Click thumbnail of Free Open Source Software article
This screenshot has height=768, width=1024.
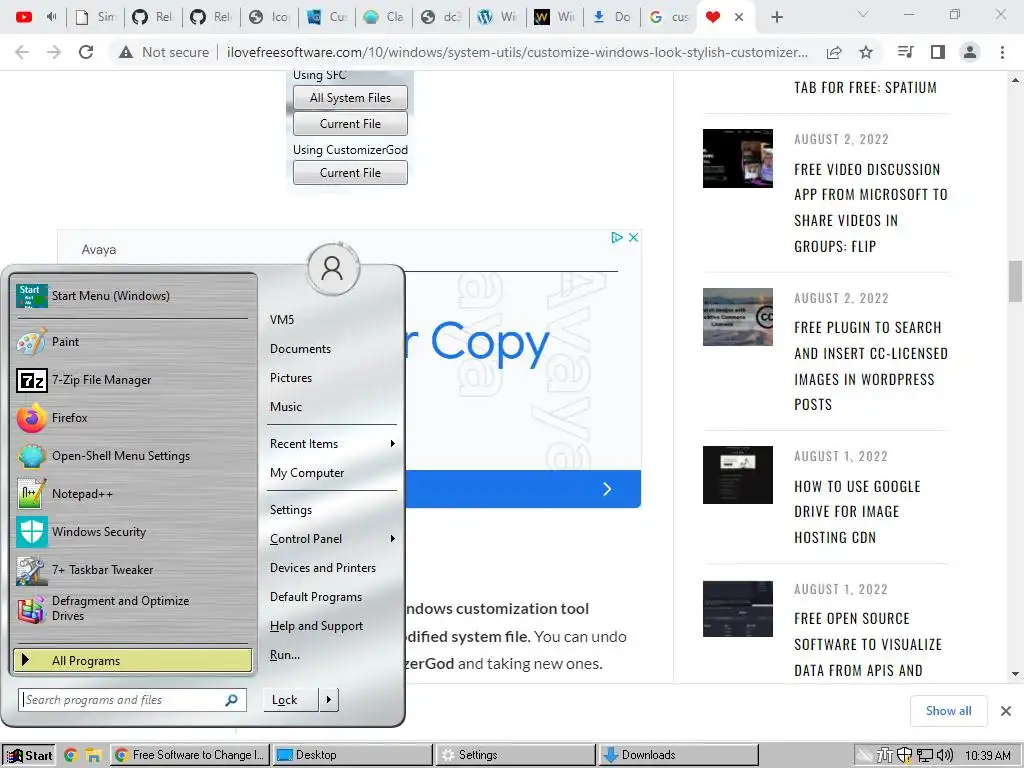click(x=737, y=609)
